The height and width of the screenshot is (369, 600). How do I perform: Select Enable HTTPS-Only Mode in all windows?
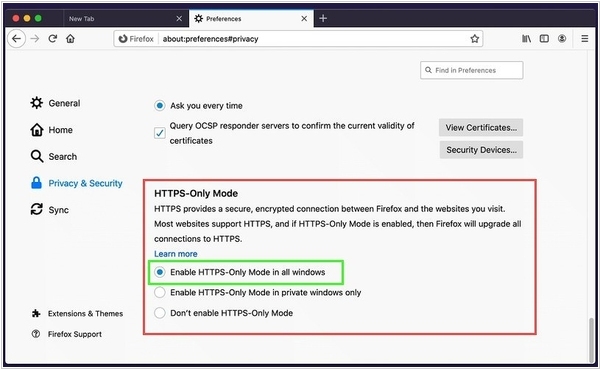point(160,272)
